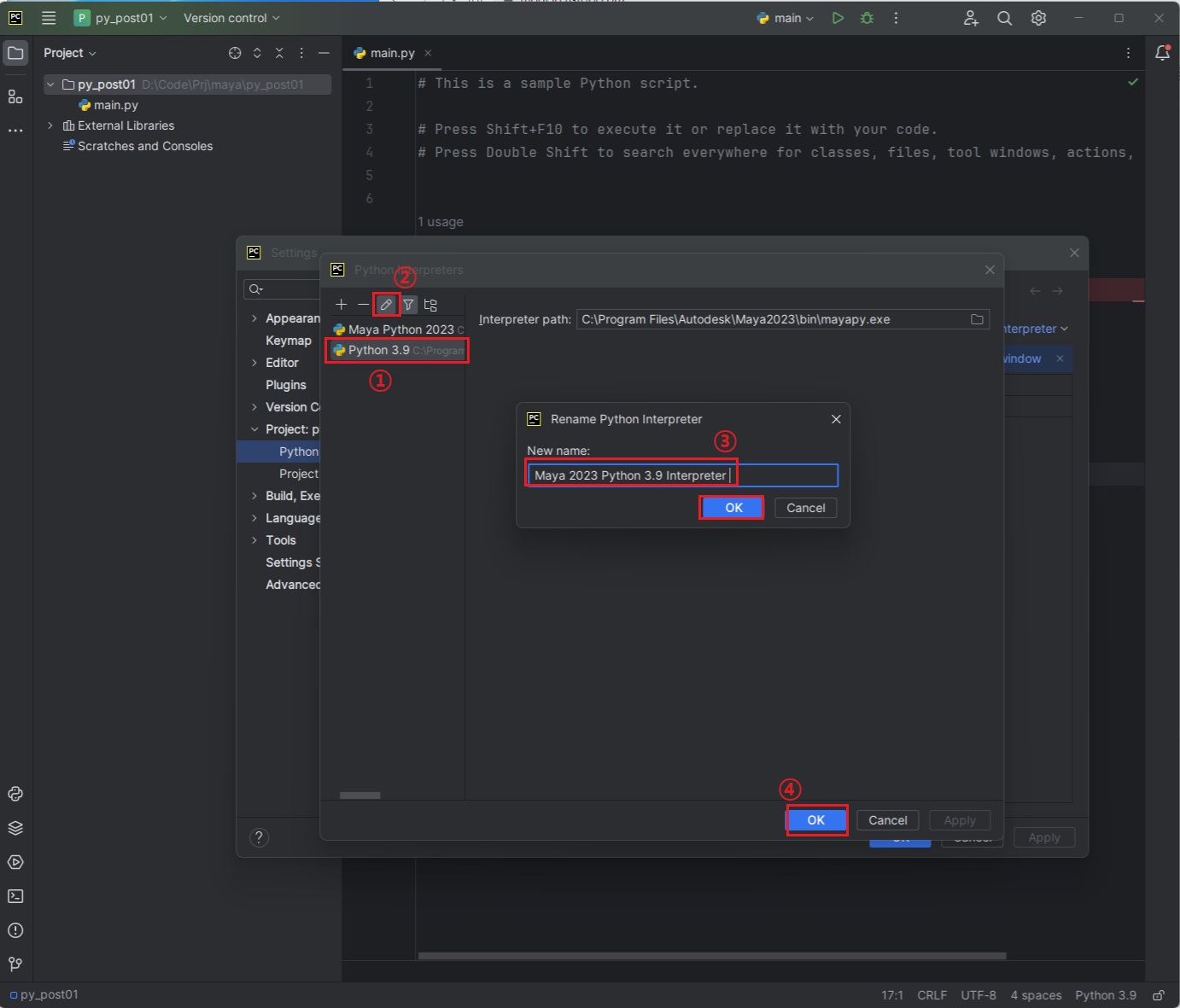Click the rename interpreter pencil icon
Viewport: 1180px width, 1008px height.
pyautogui.click(x=386, y=305)
